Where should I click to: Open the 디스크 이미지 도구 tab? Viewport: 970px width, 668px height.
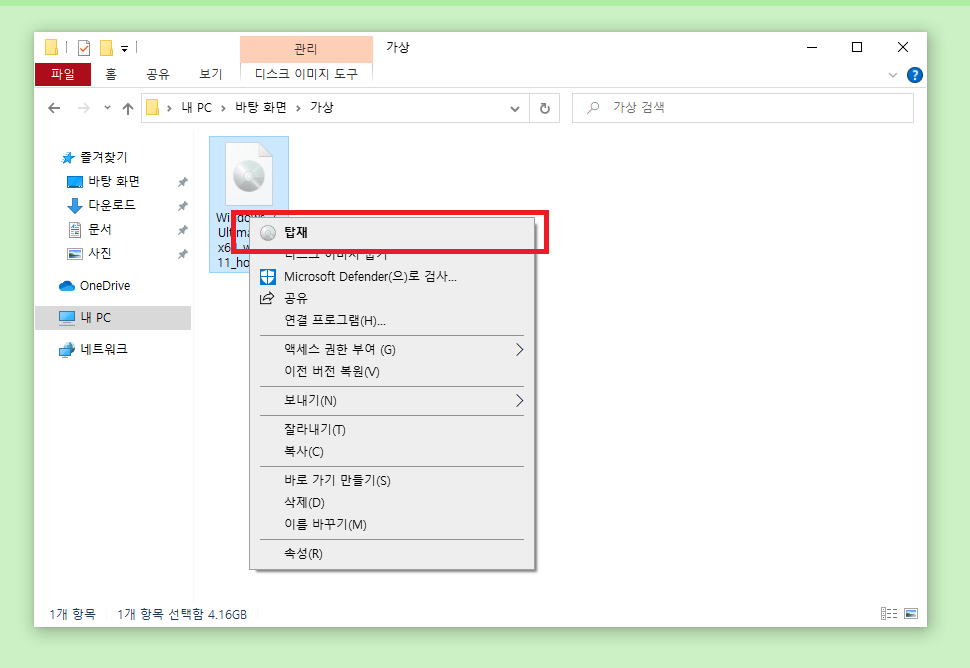[306, 74]
